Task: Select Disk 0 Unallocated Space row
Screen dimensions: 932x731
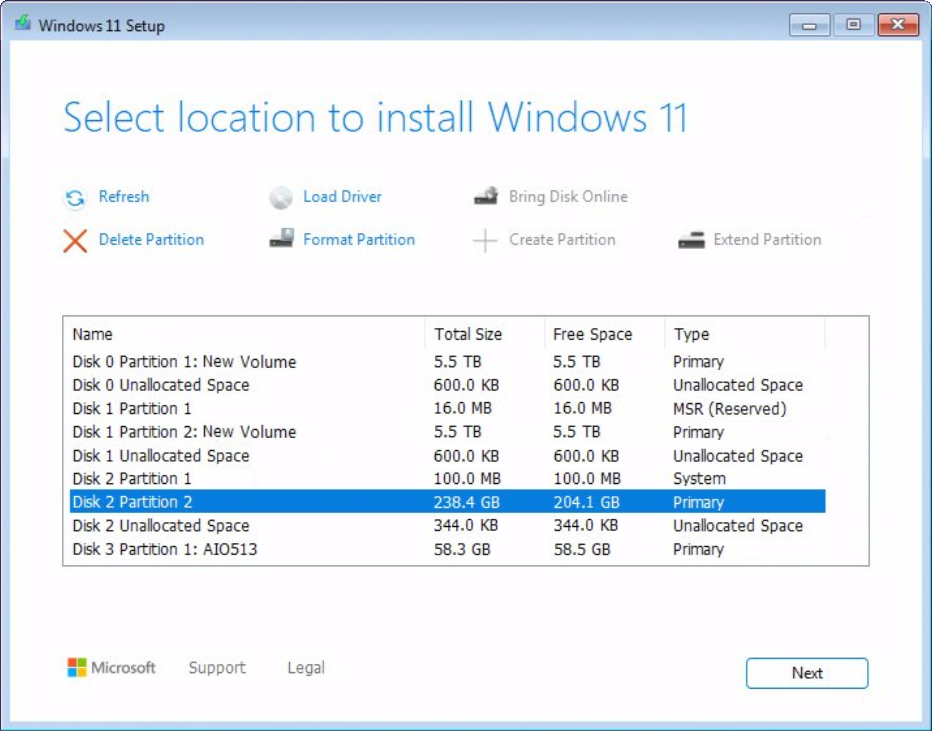Action: point(448,385)
